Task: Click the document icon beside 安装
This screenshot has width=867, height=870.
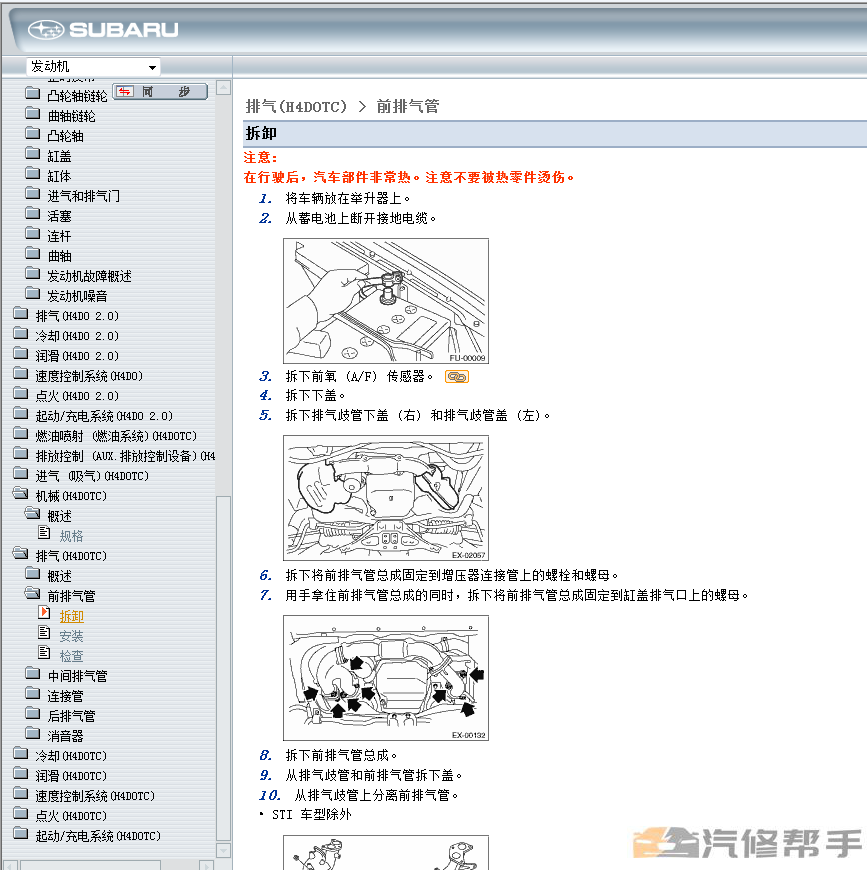Action: click(44, 633)
